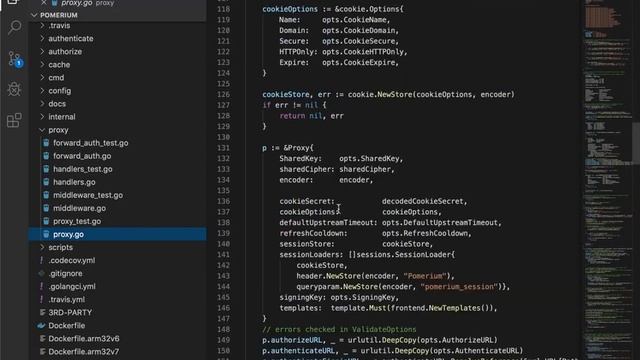Open the 3RD-PARTY file

(x=70, y=313)
